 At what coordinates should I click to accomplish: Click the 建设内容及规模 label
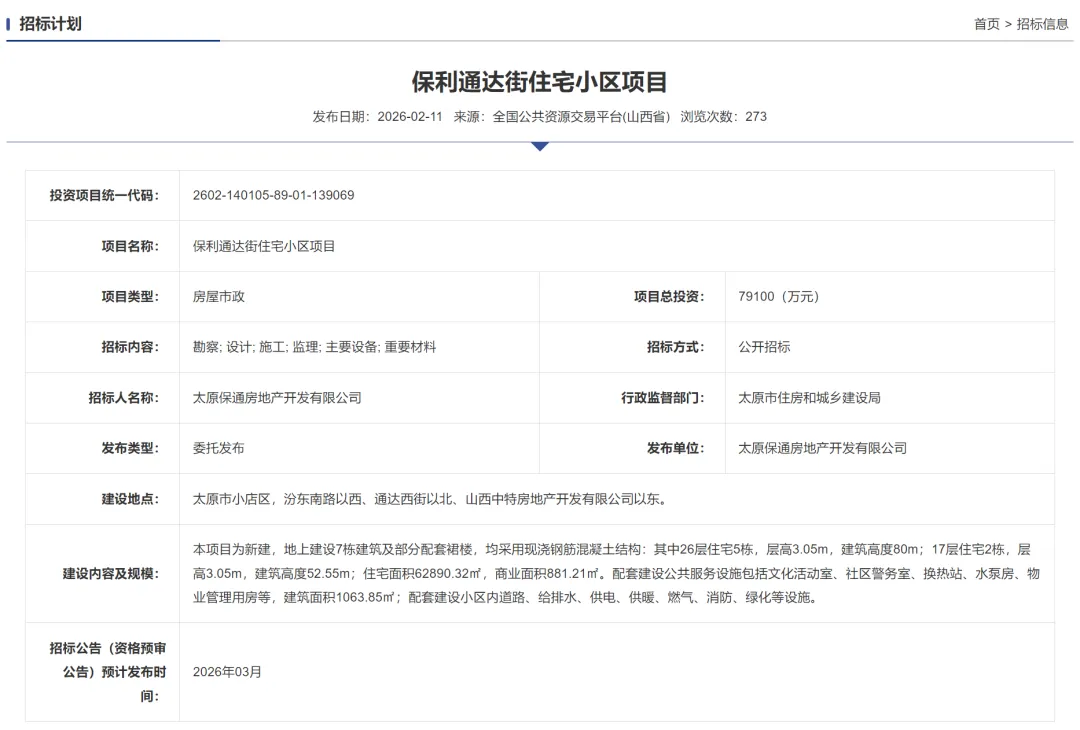point(111,574)
